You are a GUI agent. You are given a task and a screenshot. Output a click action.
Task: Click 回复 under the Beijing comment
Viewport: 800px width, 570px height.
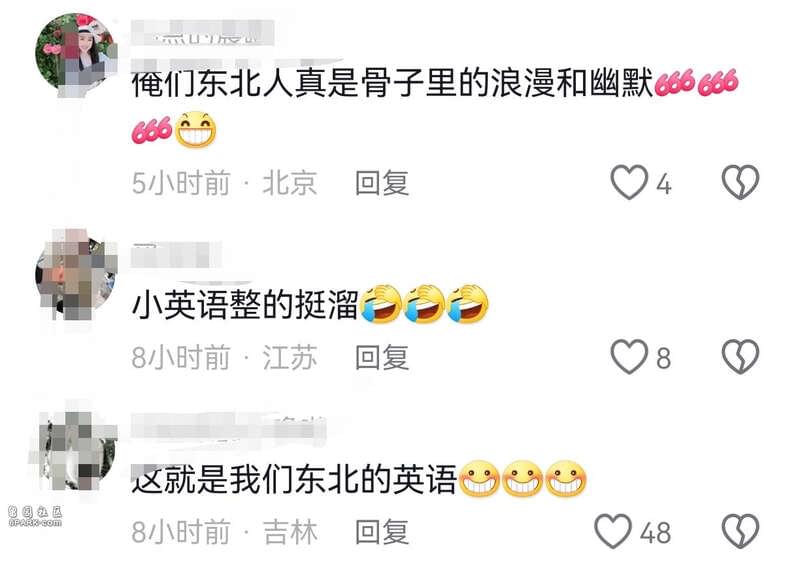[382, 183]
